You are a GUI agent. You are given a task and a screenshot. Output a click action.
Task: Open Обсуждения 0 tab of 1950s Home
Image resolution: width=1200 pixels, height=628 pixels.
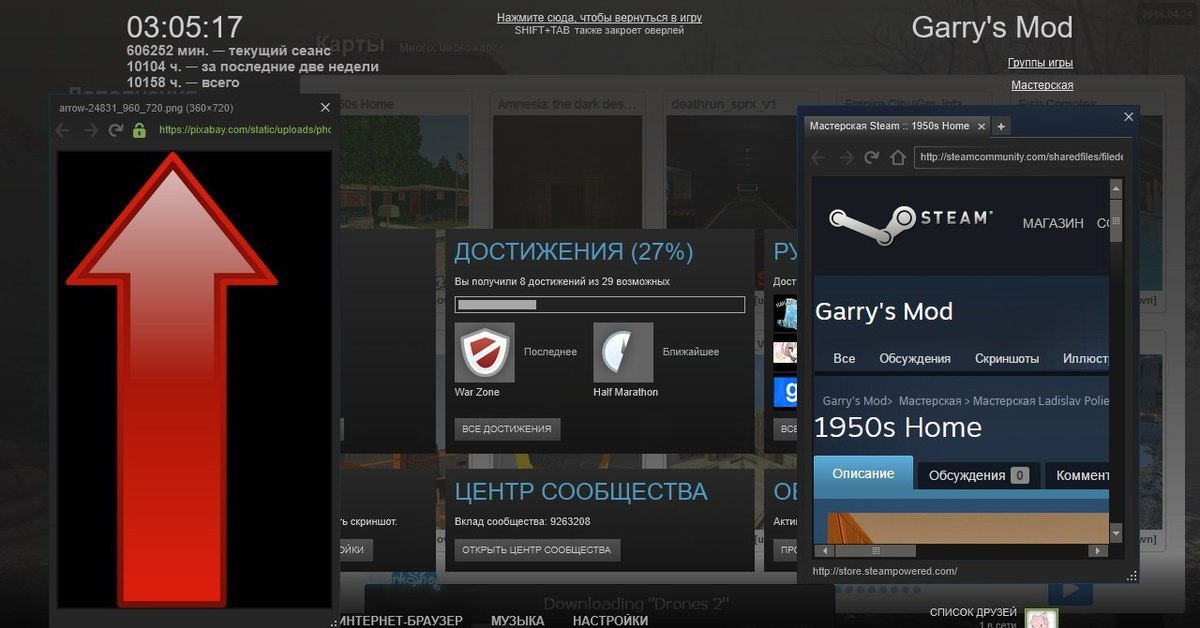coord(979,475)
